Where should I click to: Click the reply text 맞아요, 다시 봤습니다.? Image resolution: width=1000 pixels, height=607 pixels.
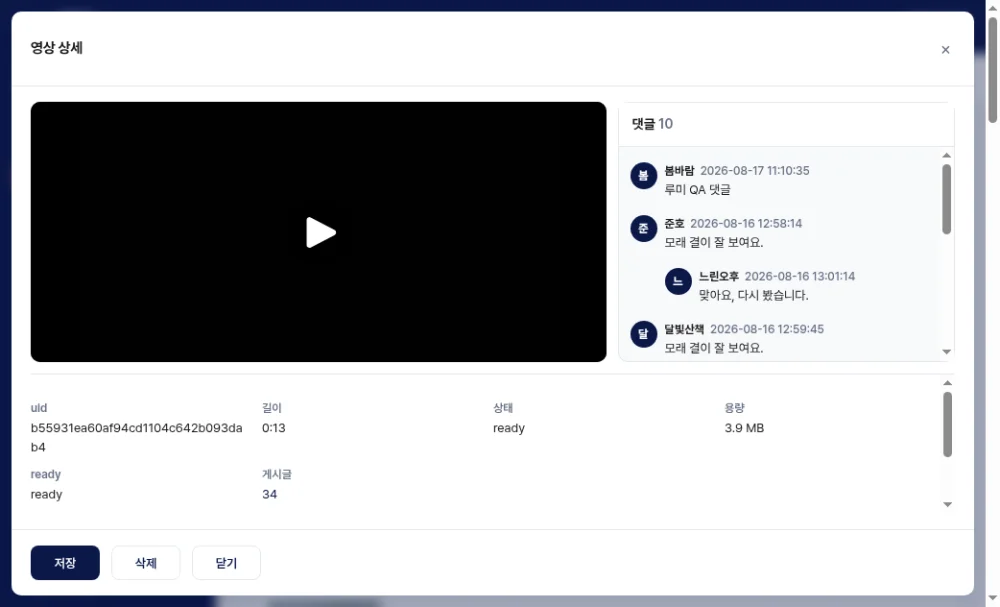tap(753, 295)
